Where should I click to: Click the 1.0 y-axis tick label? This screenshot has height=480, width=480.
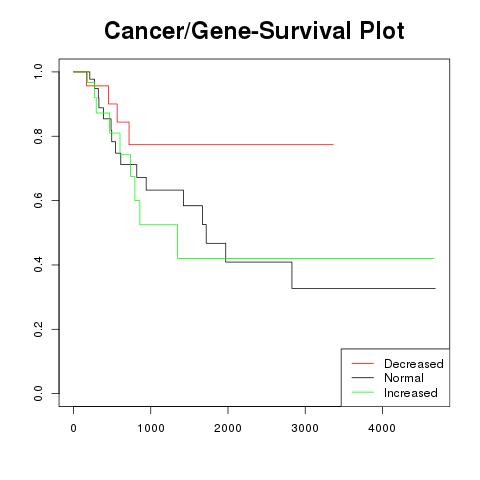pos(38,72)
